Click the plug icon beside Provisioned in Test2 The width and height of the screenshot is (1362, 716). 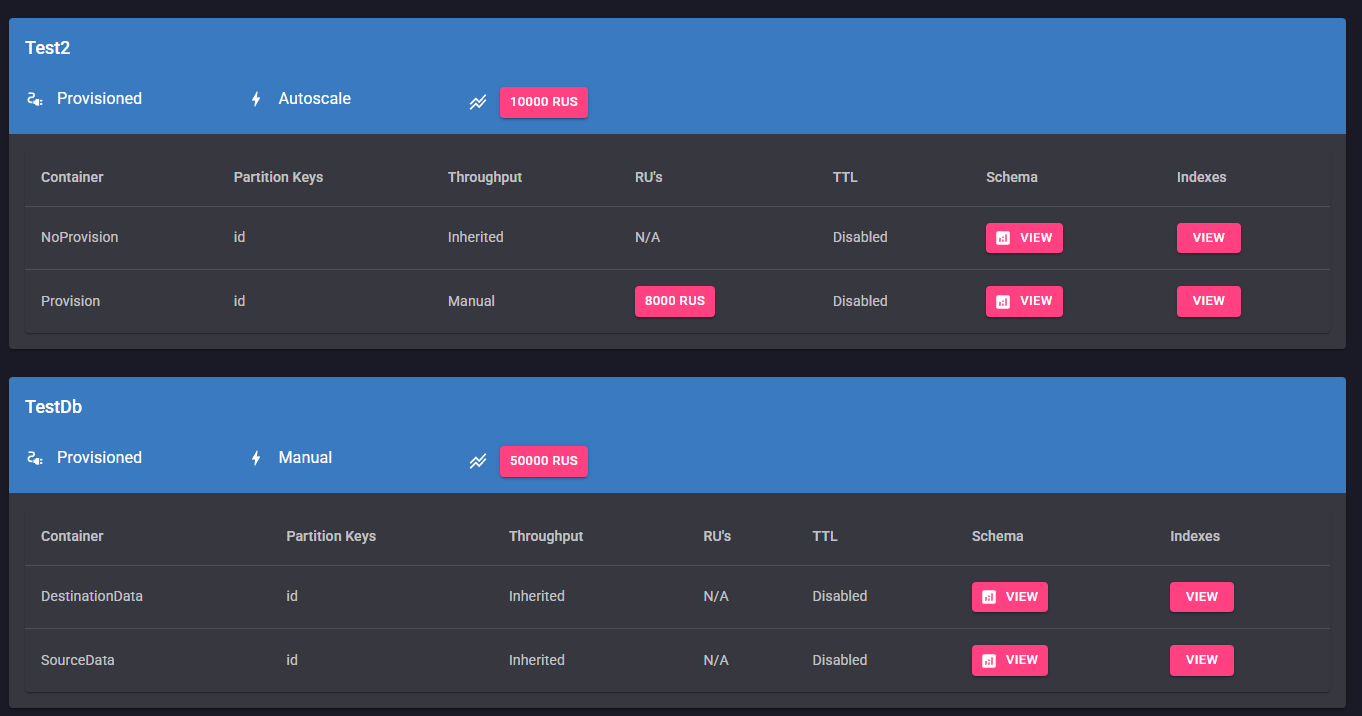tap(34, 99)
